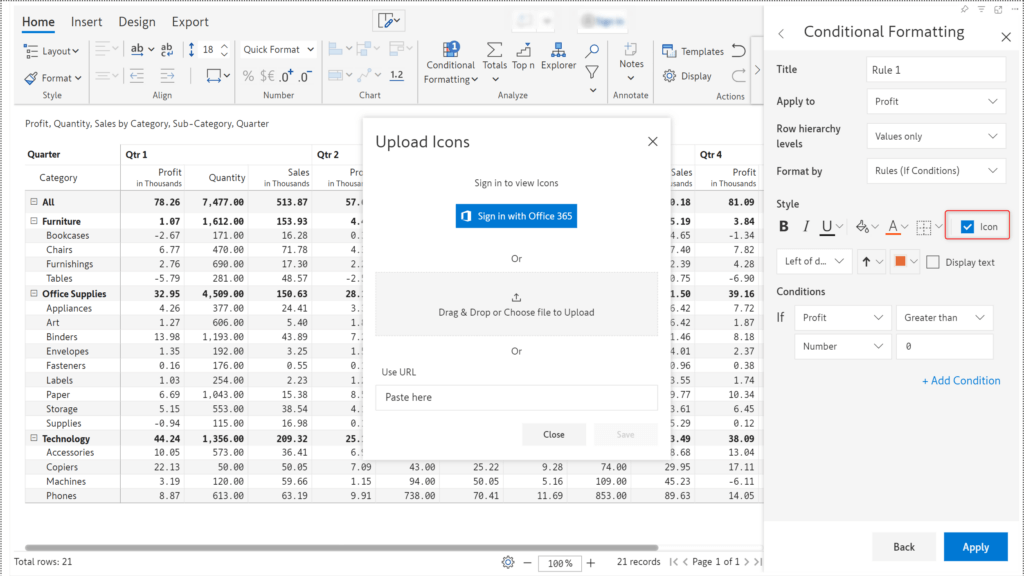Open Display settings in the ribbon
Image resolution: width=1024 pixels, height=576 pixels.
(x=687, y=76)
